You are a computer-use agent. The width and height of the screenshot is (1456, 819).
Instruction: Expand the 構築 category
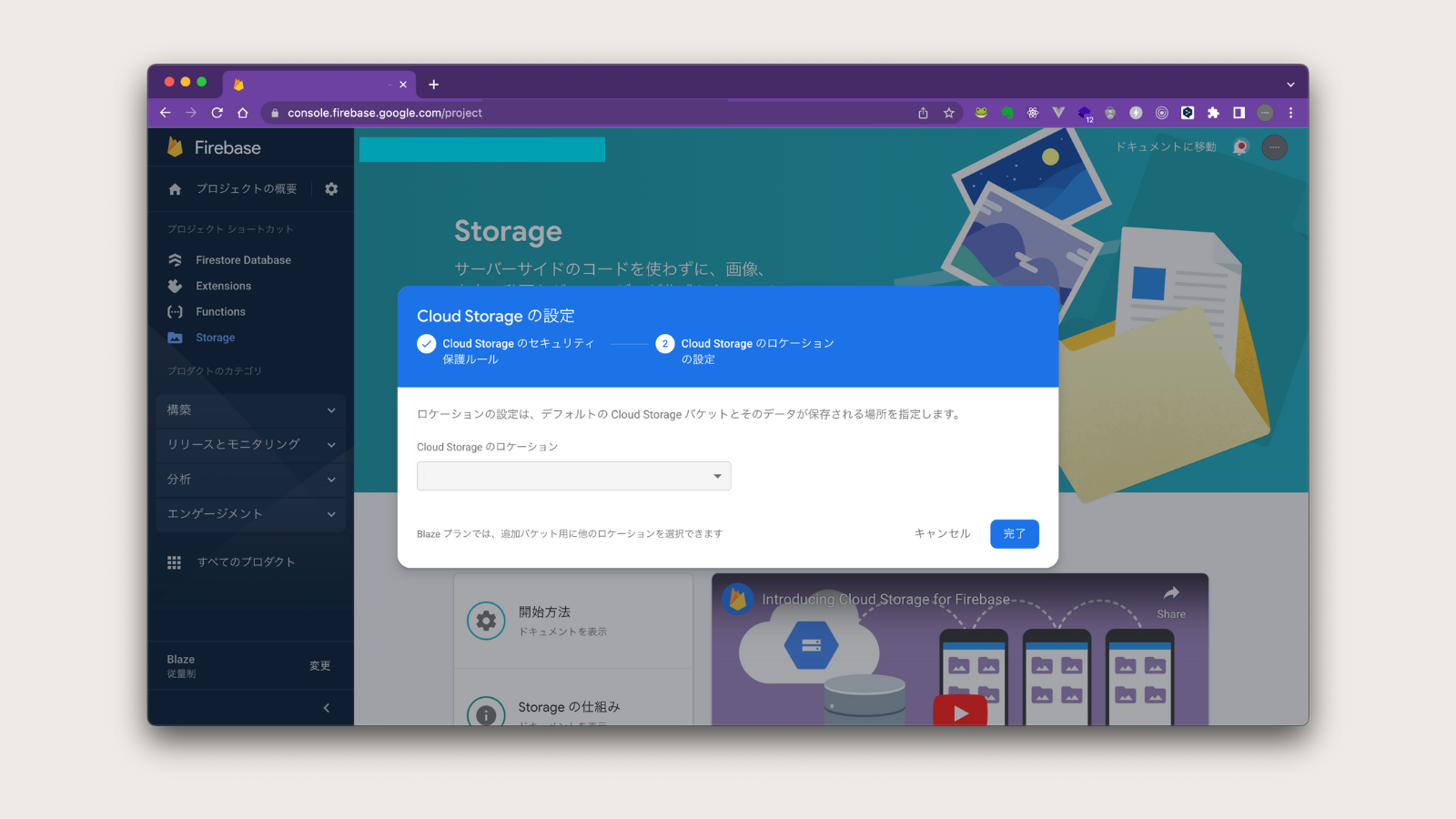(250, 410)
